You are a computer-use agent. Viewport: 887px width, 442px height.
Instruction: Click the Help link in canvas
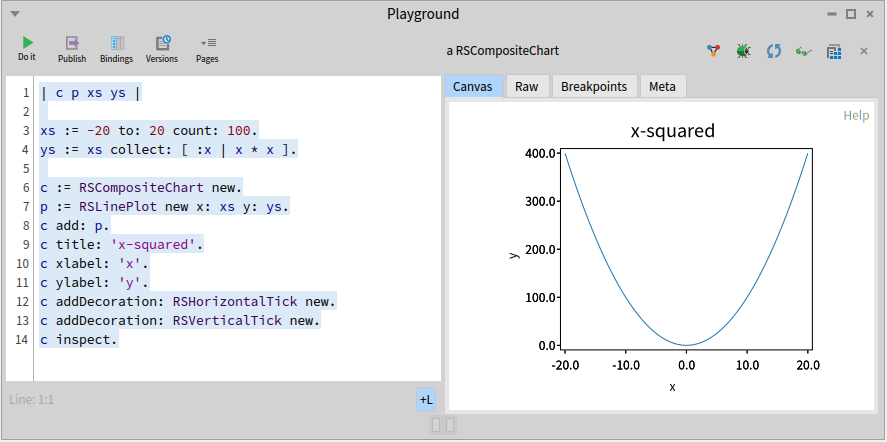856,115
